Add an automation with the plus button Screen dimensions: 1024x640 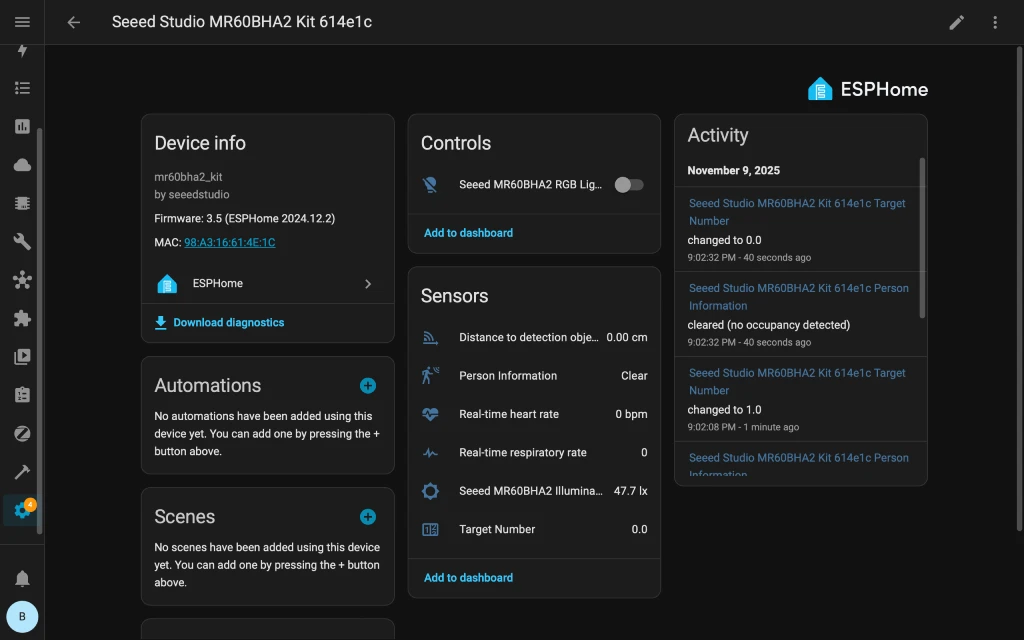coord(367,385)
